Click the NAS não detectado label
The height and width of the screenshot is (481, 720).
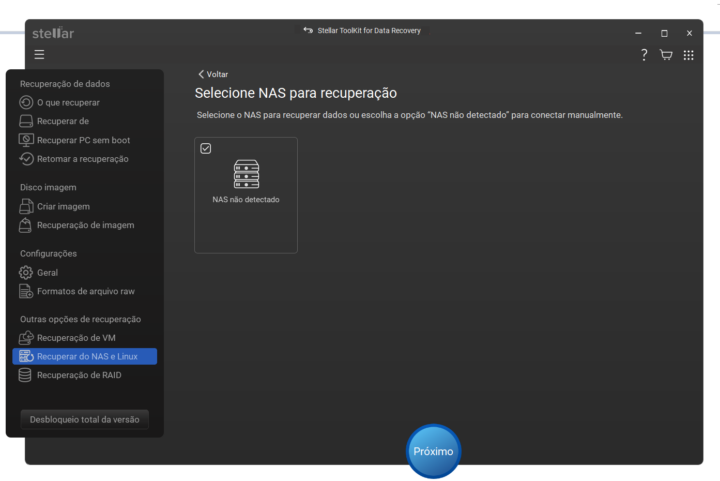(x=246, y=200)
